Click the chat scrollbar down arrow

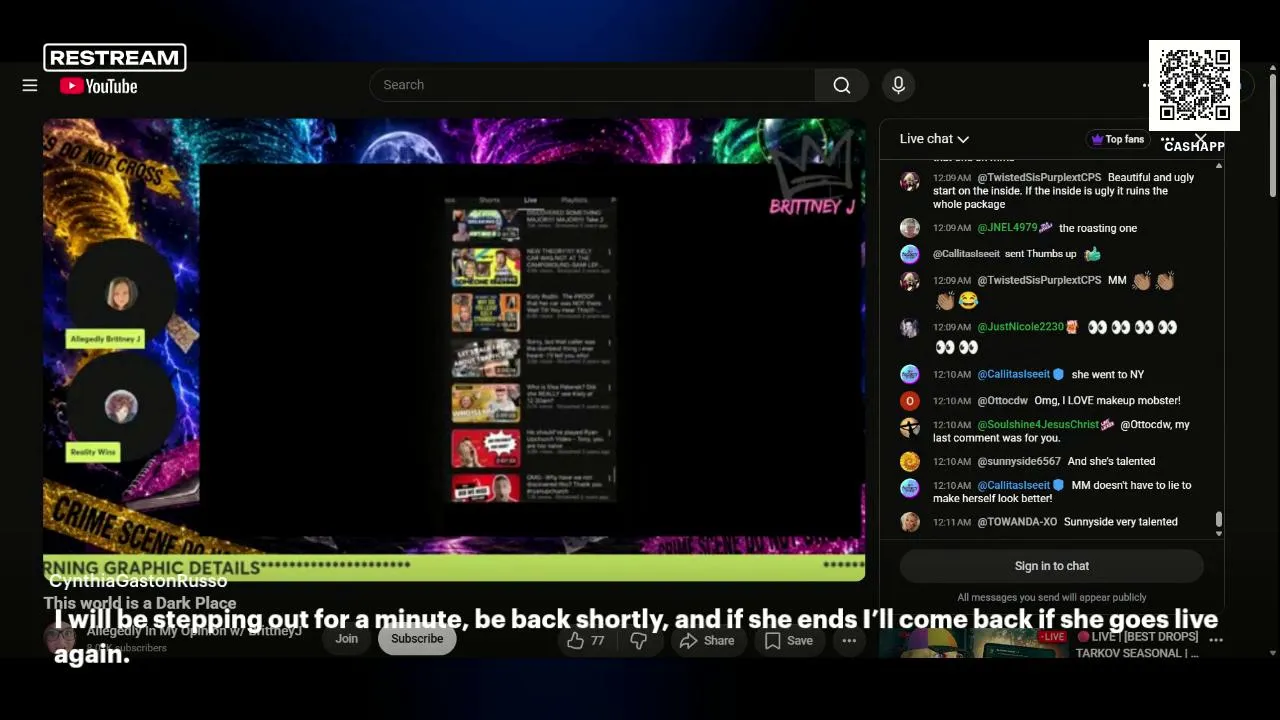point(1218,534)
